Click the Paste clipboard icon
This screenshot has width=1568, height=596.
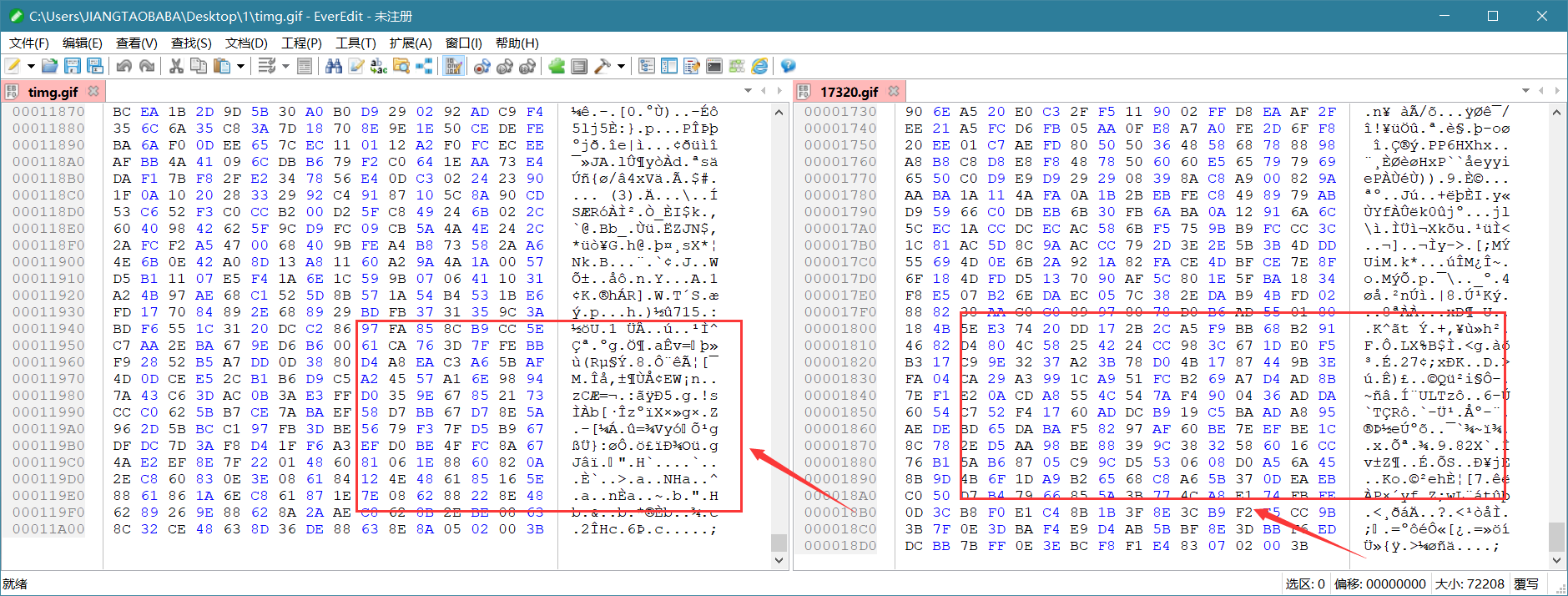click(222, 66)
